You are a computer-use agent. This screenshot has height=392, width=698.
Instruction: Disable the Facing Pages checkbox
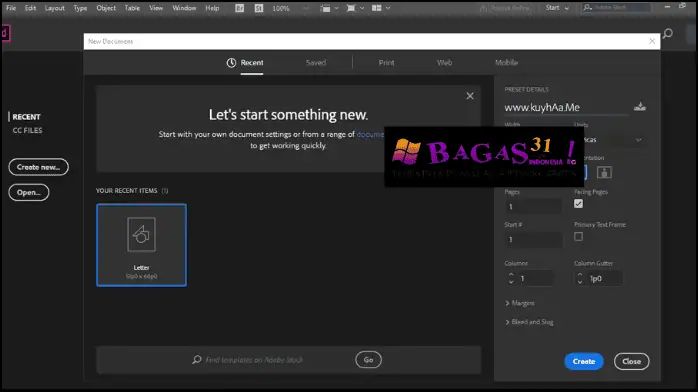tap(578, 204)
